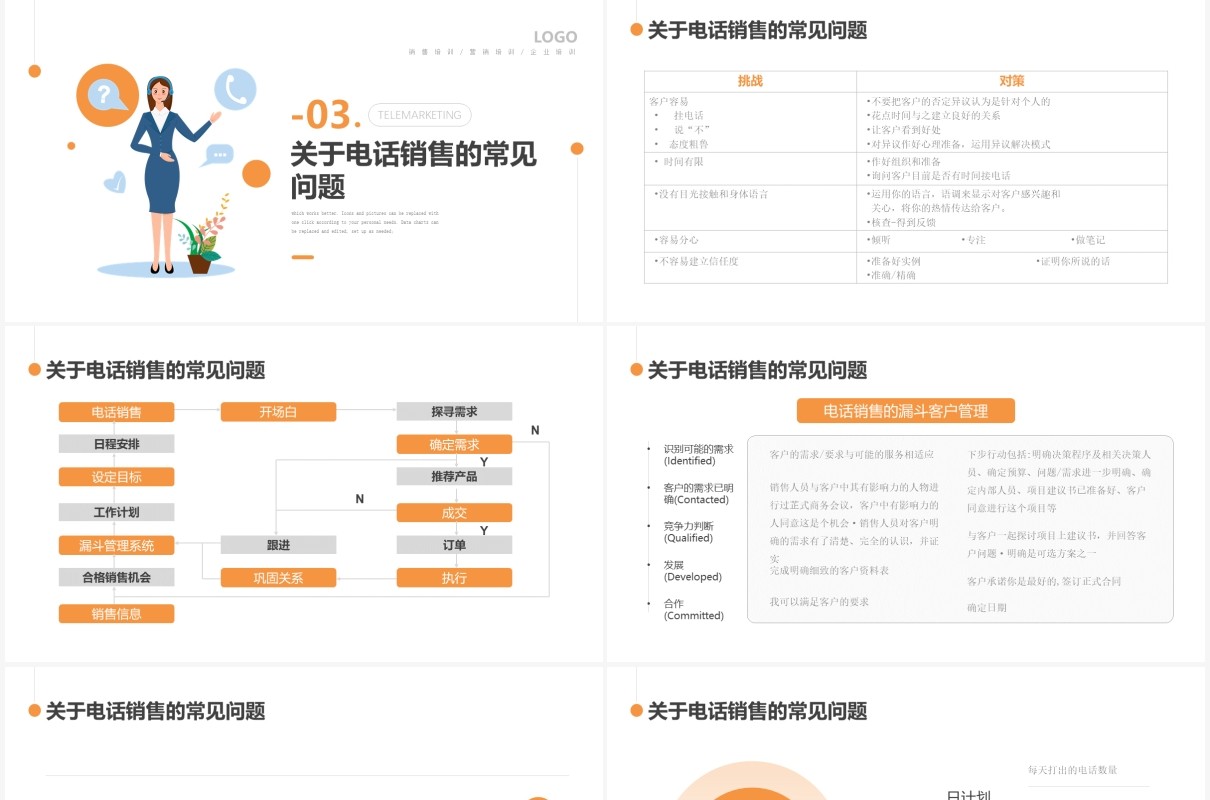Image resolution: width=1210 pixels, height=800 pixels.
Task: Click the slide heading above the 挑战 table
Action: coord(757,30)
